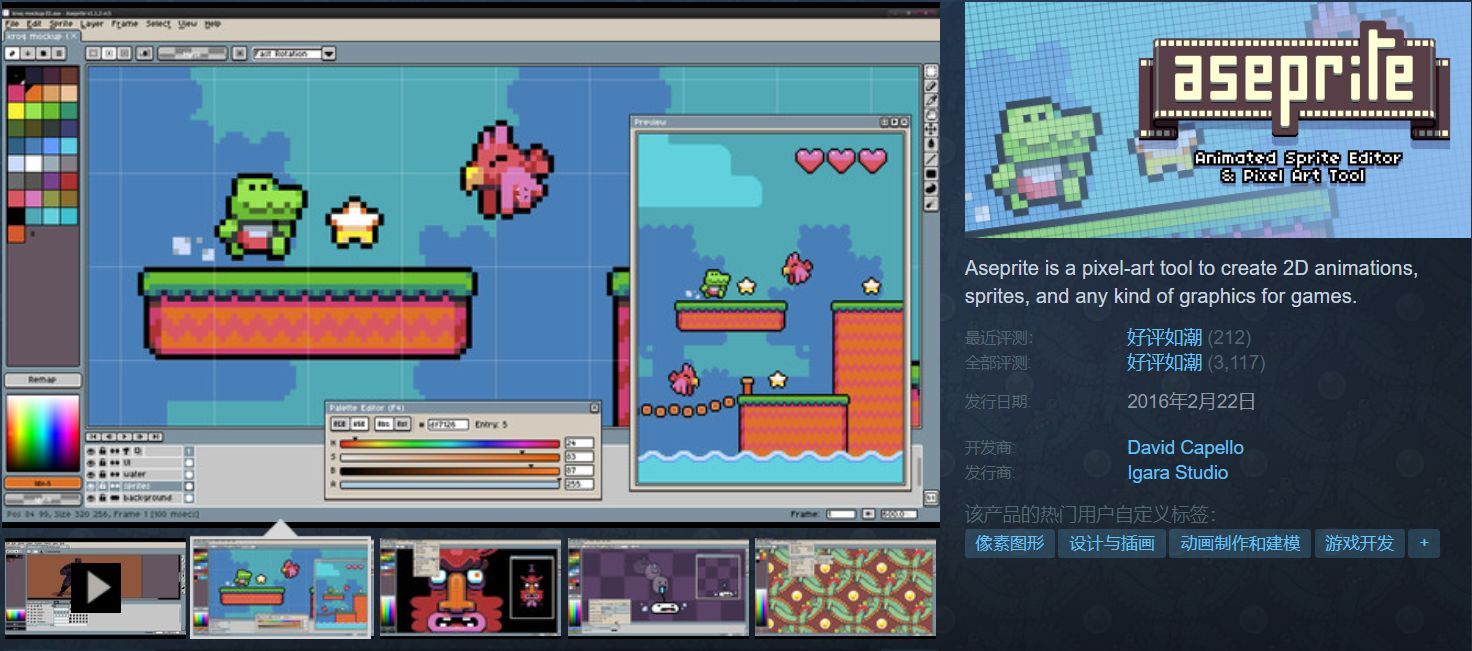Viewport: 1472px width, 651px height.
Task: Toggle lock on the background layer
Action: tap(102, 498)
